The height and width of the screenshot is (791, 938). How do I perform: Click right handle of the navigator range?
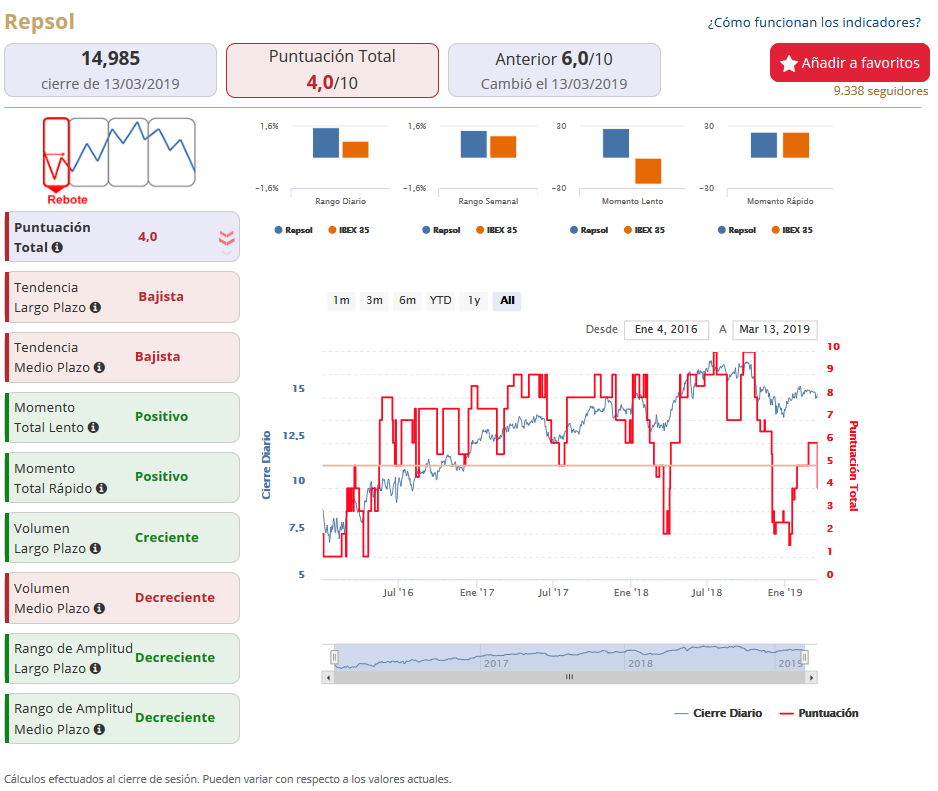click(805, 658)
